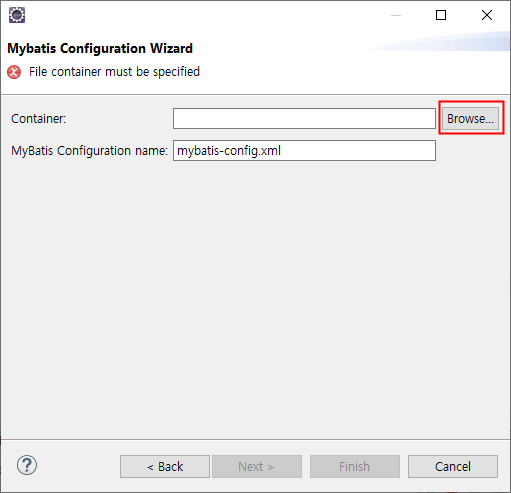Click the 'MyBatis Configuration name:' label
Screen dimensions: 511x493
click(x=89, y=151)
